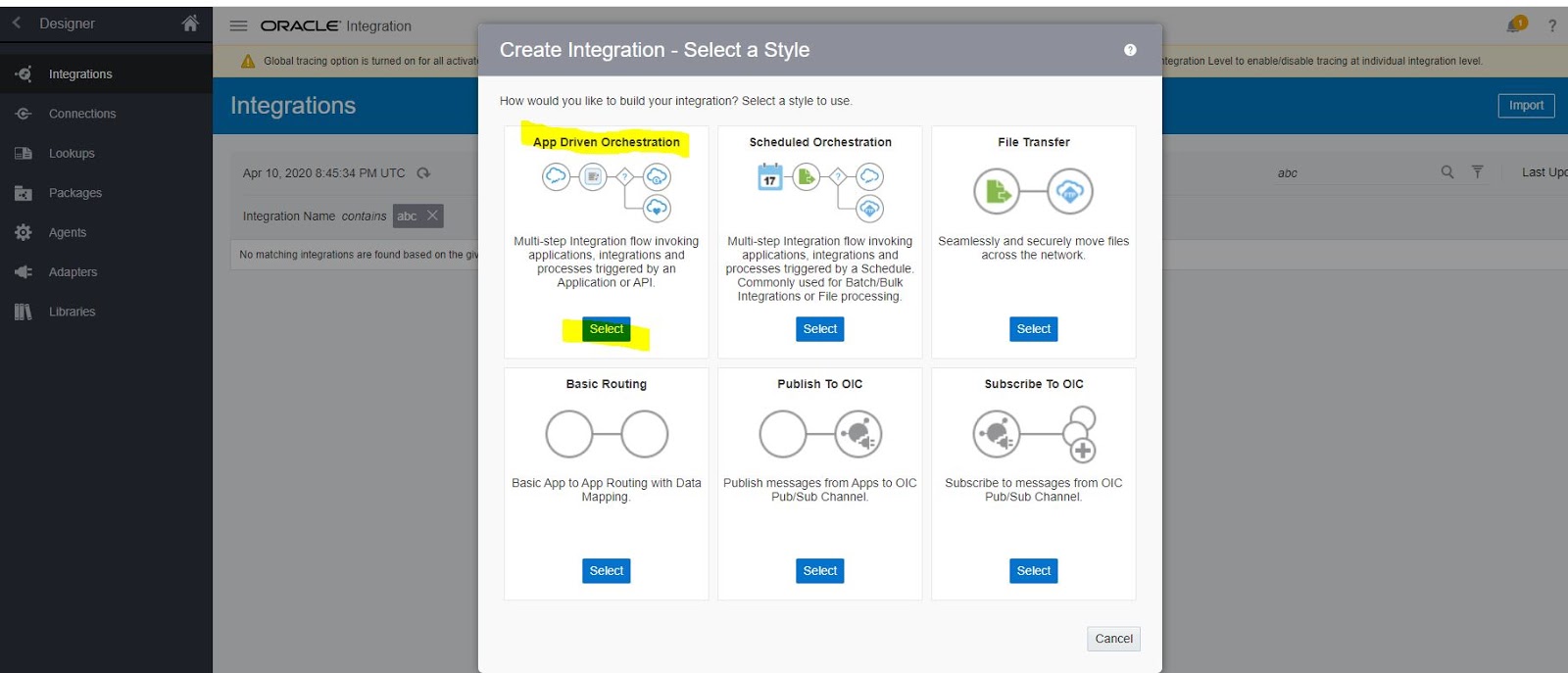Open Connections in the sidebar
The height and width of the screenshot is (673, 1568).
(82, 114)
